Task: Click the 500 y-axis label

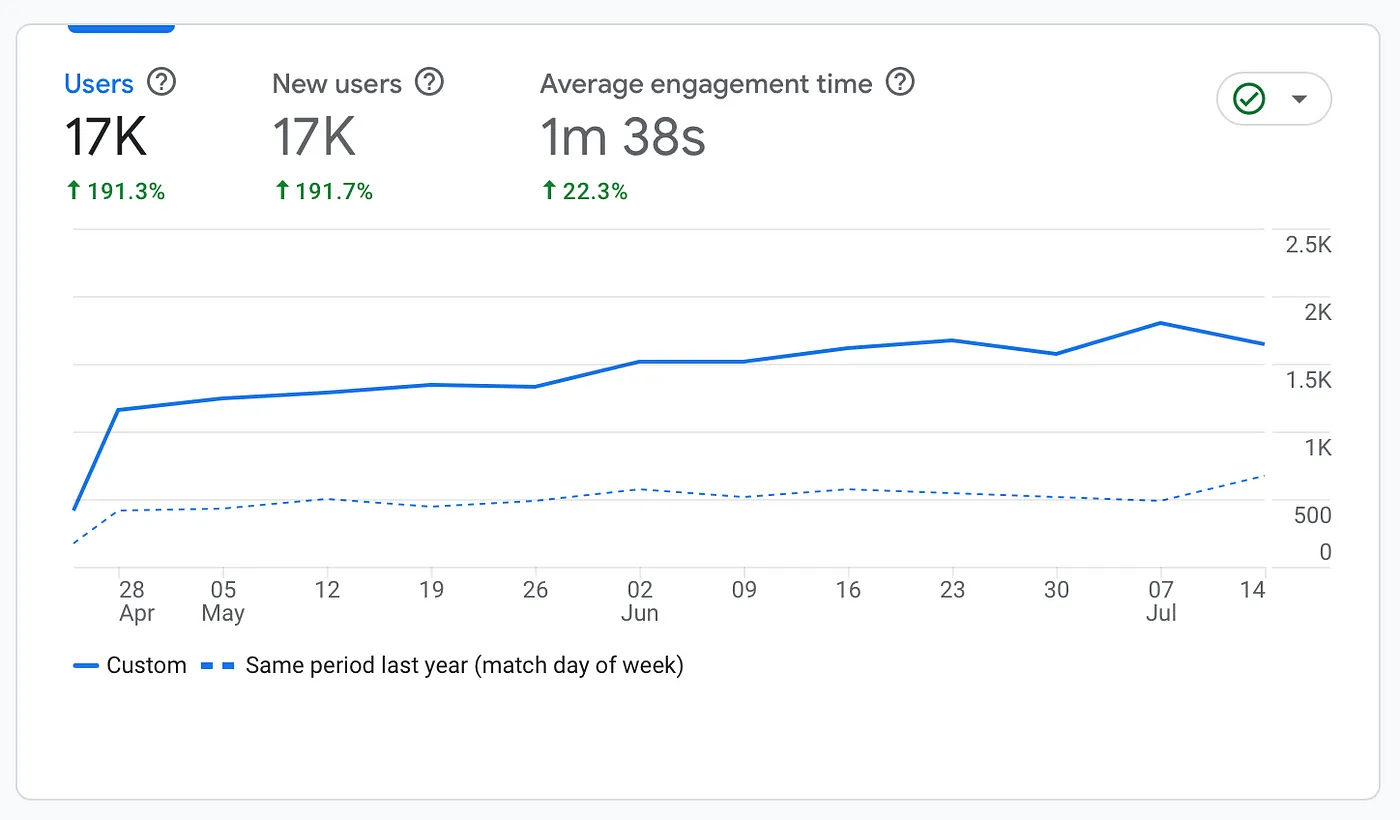Action: point(1312,515)
